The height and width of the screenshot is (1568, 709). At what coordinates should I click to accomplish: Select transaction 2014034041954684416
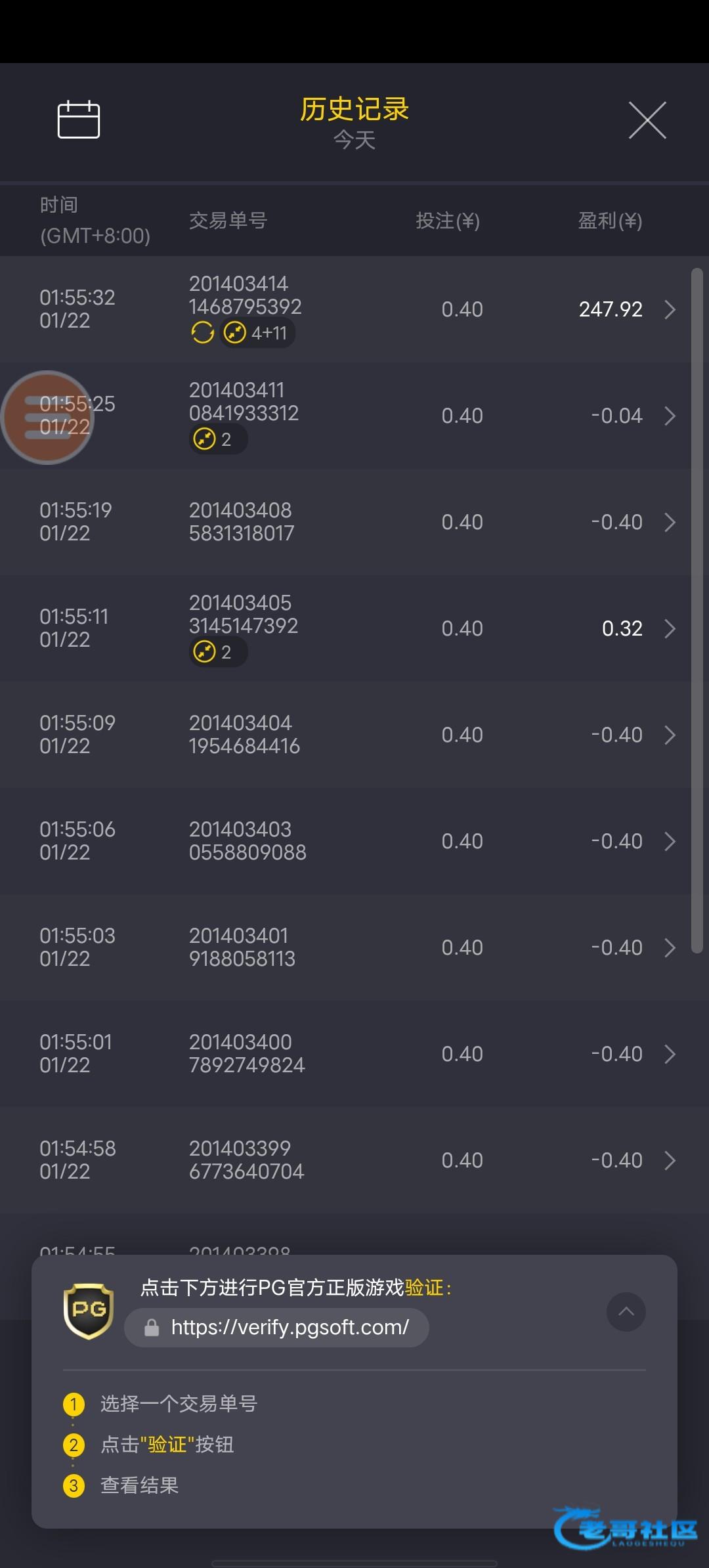click(x=244, y=735)
